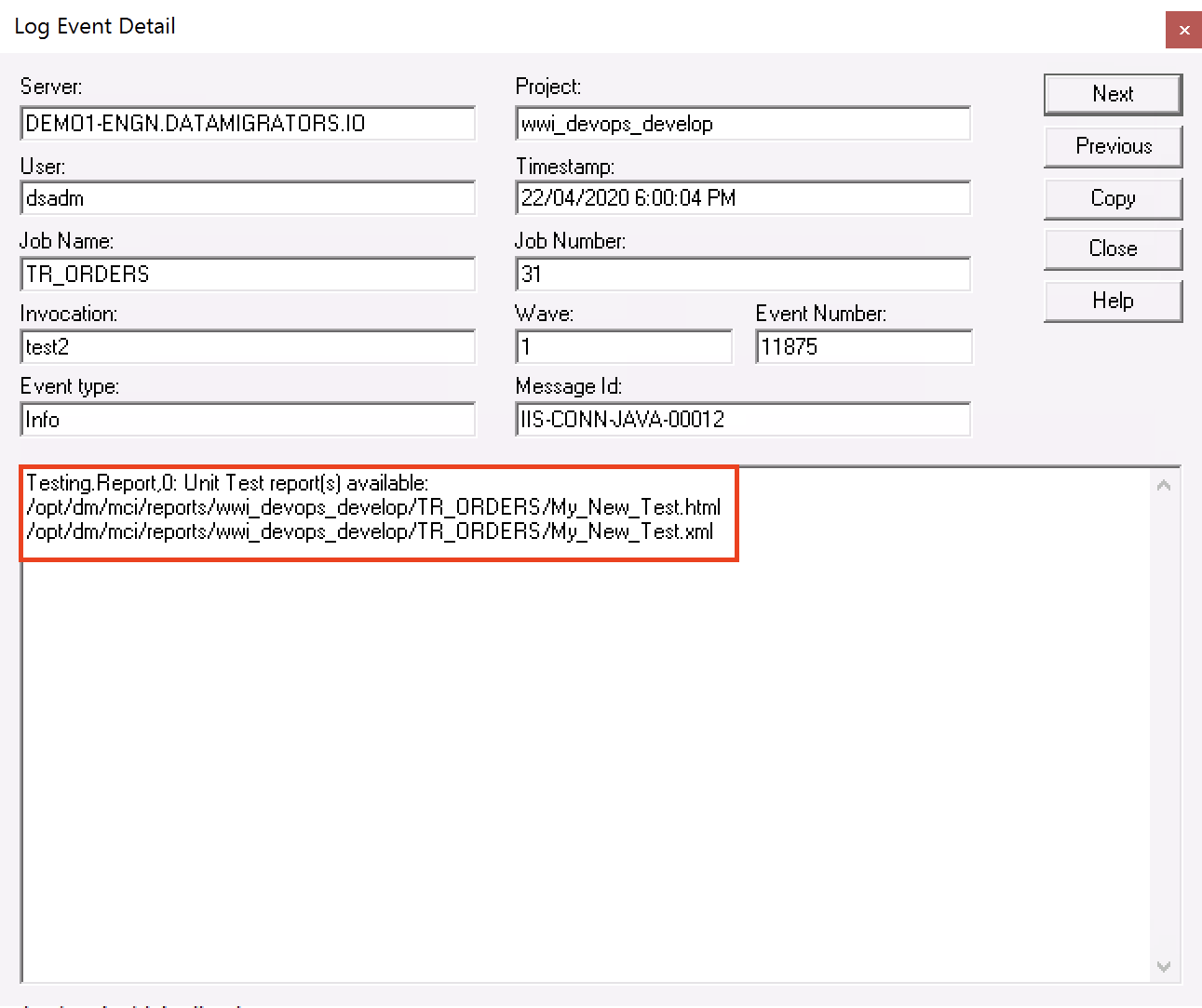Click the Close button below Copy
1202x1008 pixels.
[x=1113, y=249]
